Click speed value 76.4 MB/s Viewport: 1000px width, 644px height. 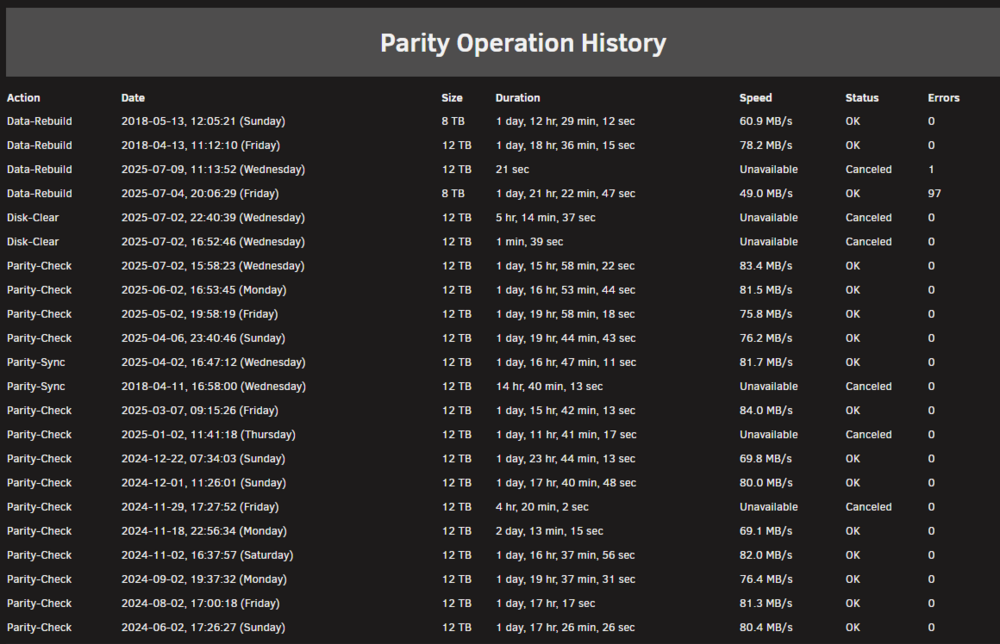click(x=766, y=580)
